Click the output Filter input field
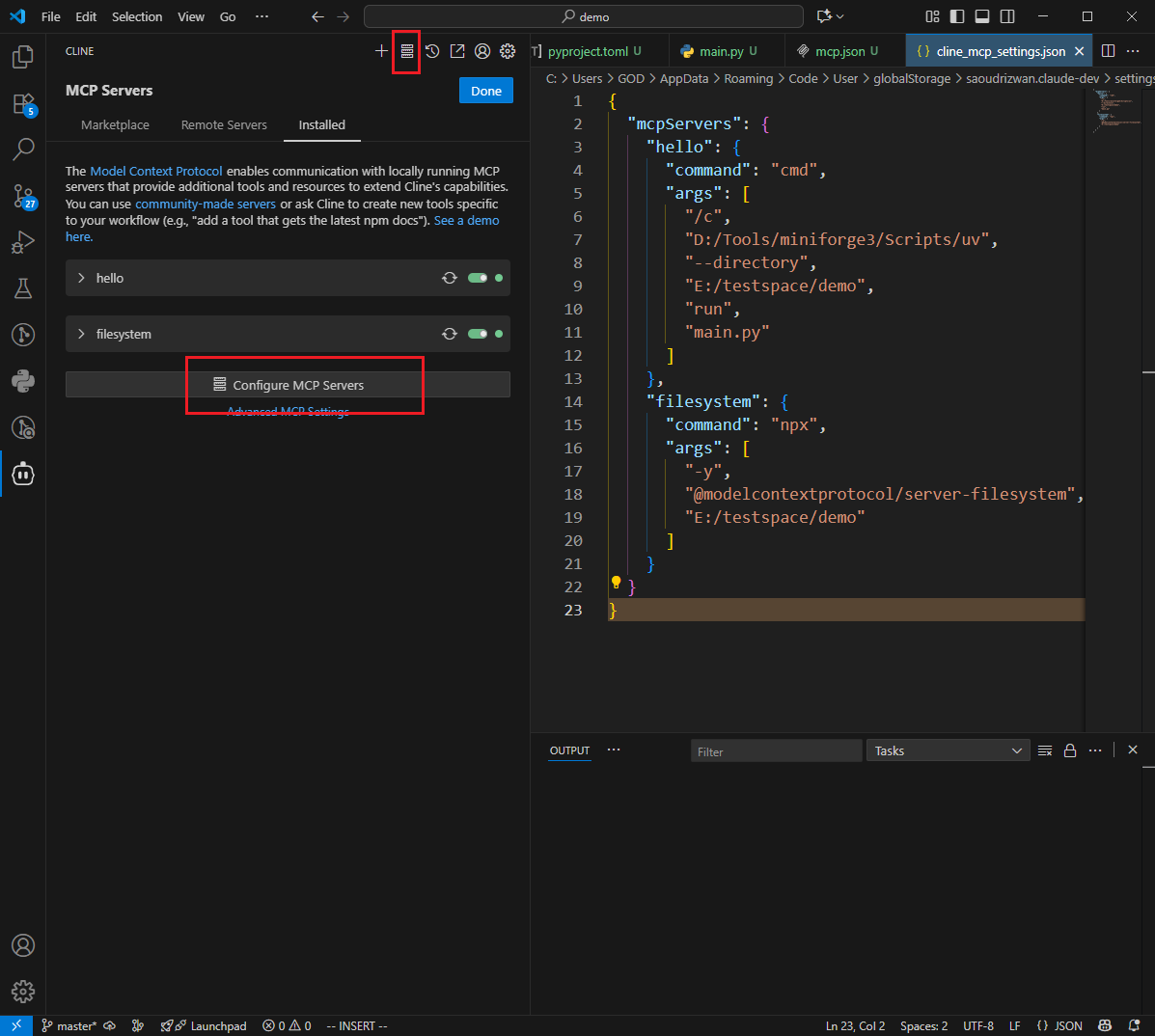This screenshot has height=1036, width=1155. [777, 751]
